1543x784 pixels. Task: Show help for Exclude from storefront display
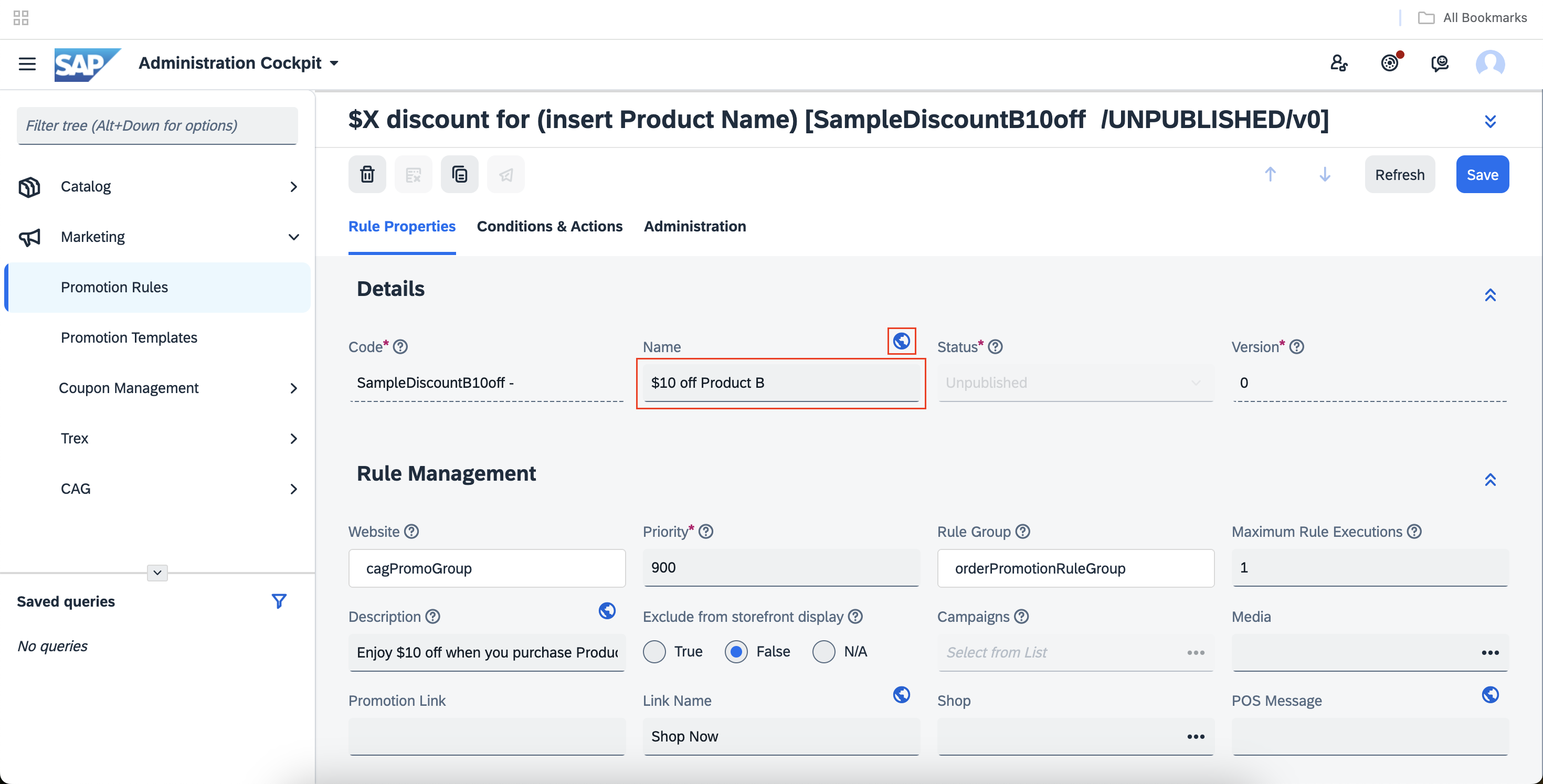(855, 616)
